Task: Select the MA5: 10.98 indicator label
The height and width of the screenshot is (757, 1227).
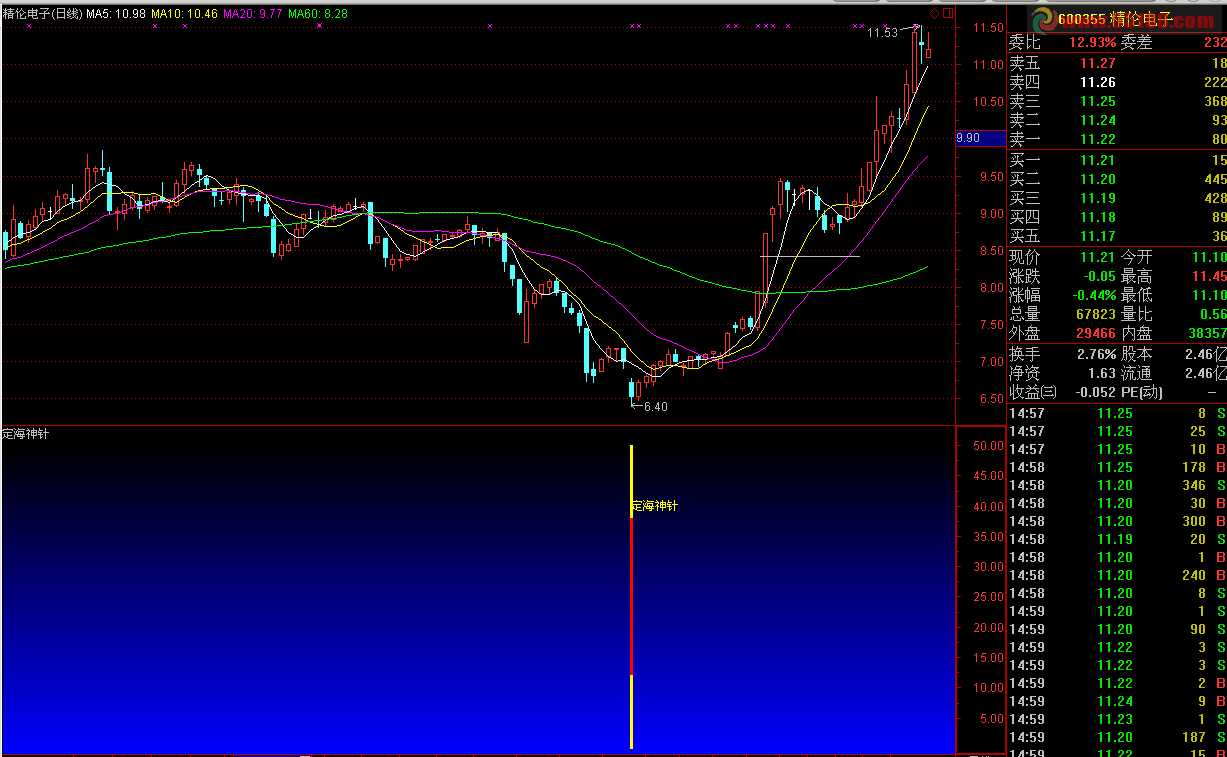Action: 117,14
